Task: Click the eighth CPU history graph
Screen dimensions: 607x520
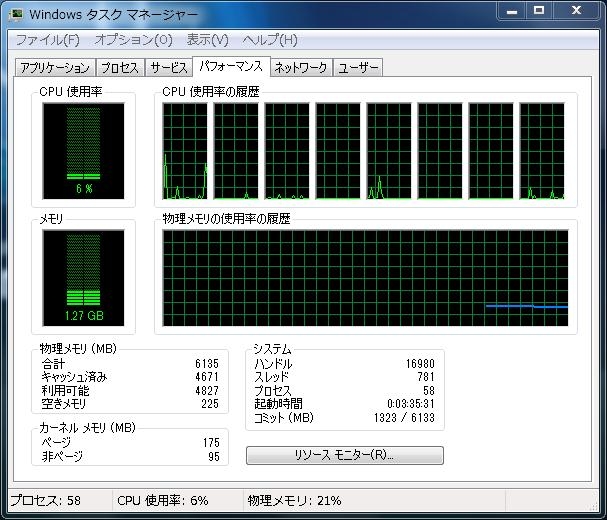Action: point(542,151)
